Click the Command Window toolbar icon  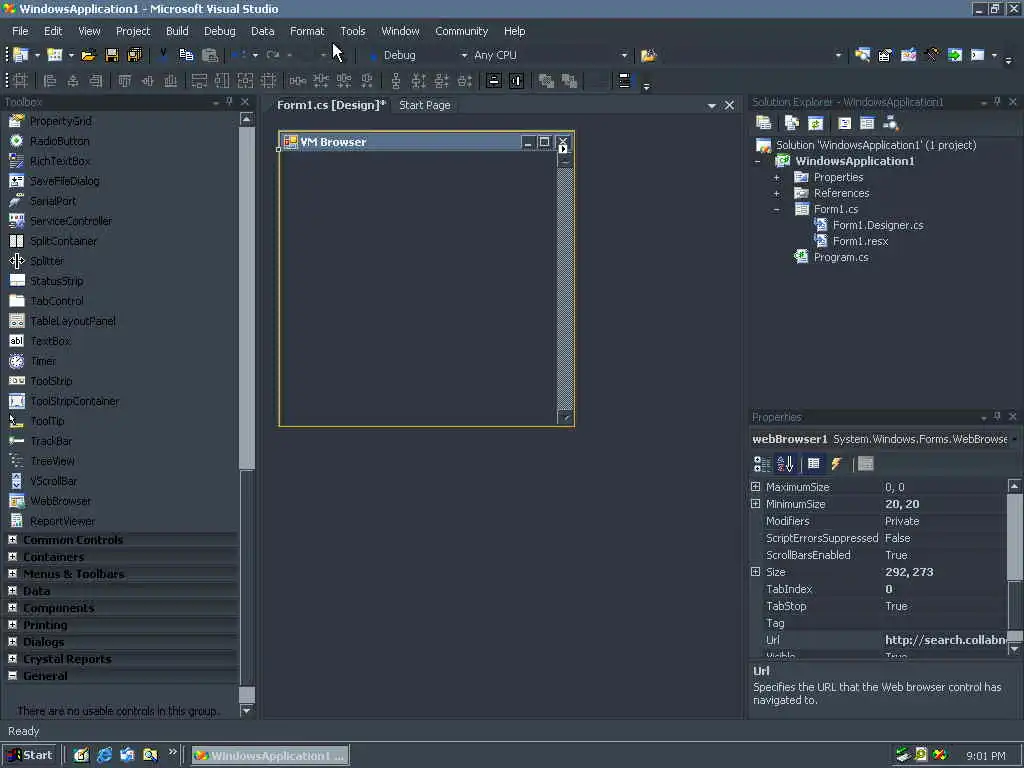click(x=978, y=56)
